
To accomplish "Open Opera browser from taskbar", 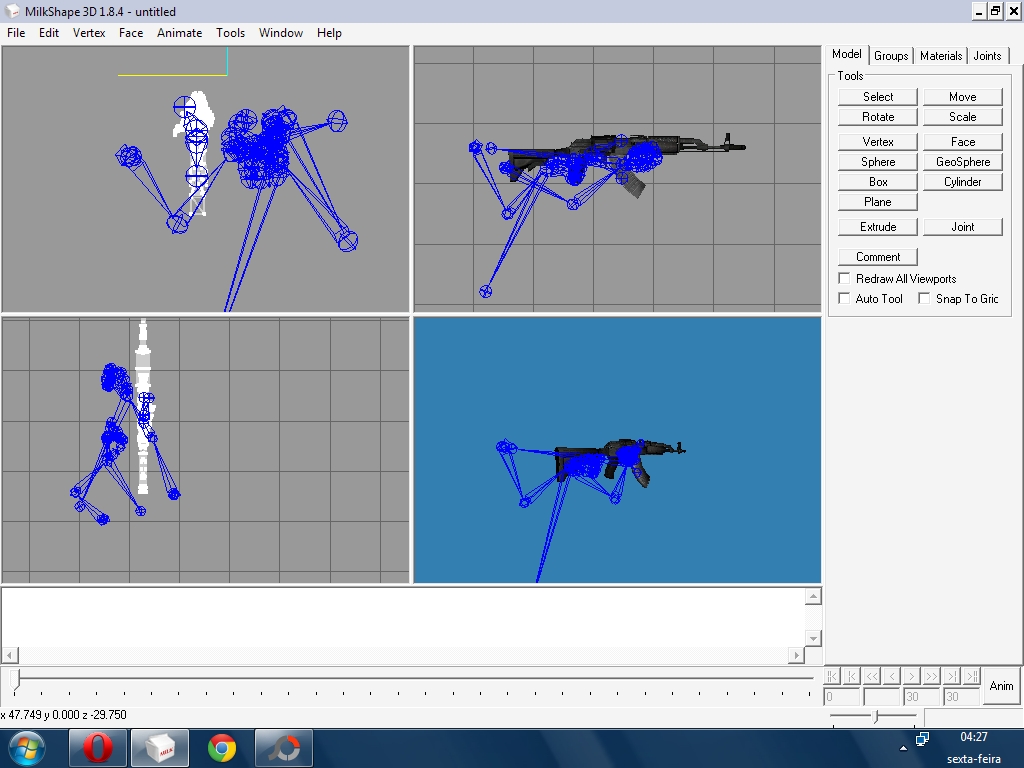I will pyautogui.click(x=97, y=748).
